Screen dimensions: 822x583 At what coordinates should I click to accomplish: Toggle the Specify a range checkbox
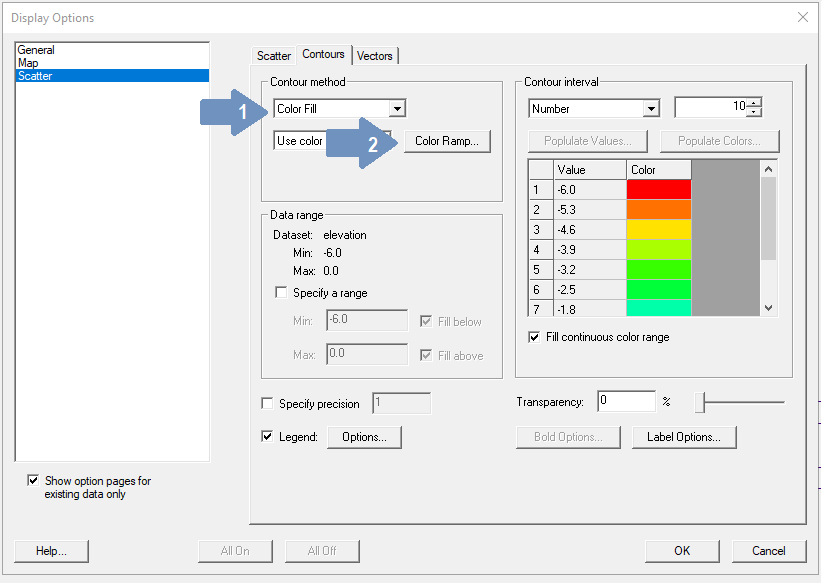[x=281, y=292]
